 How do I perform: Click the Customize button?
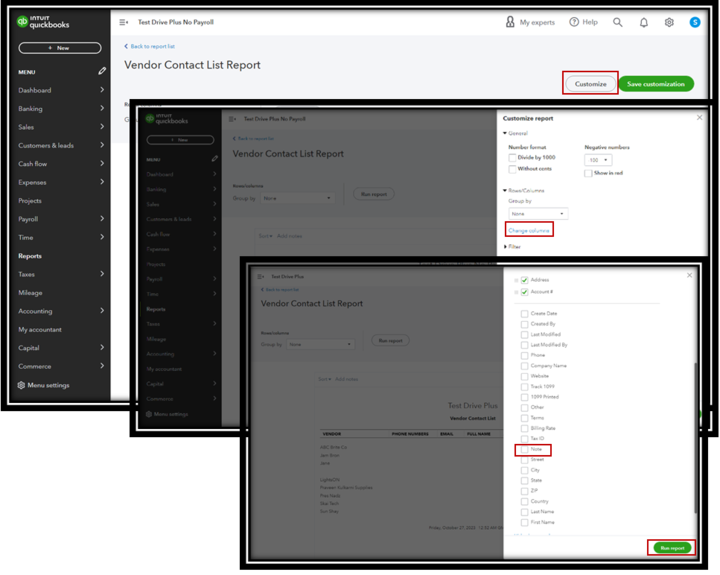591,84
